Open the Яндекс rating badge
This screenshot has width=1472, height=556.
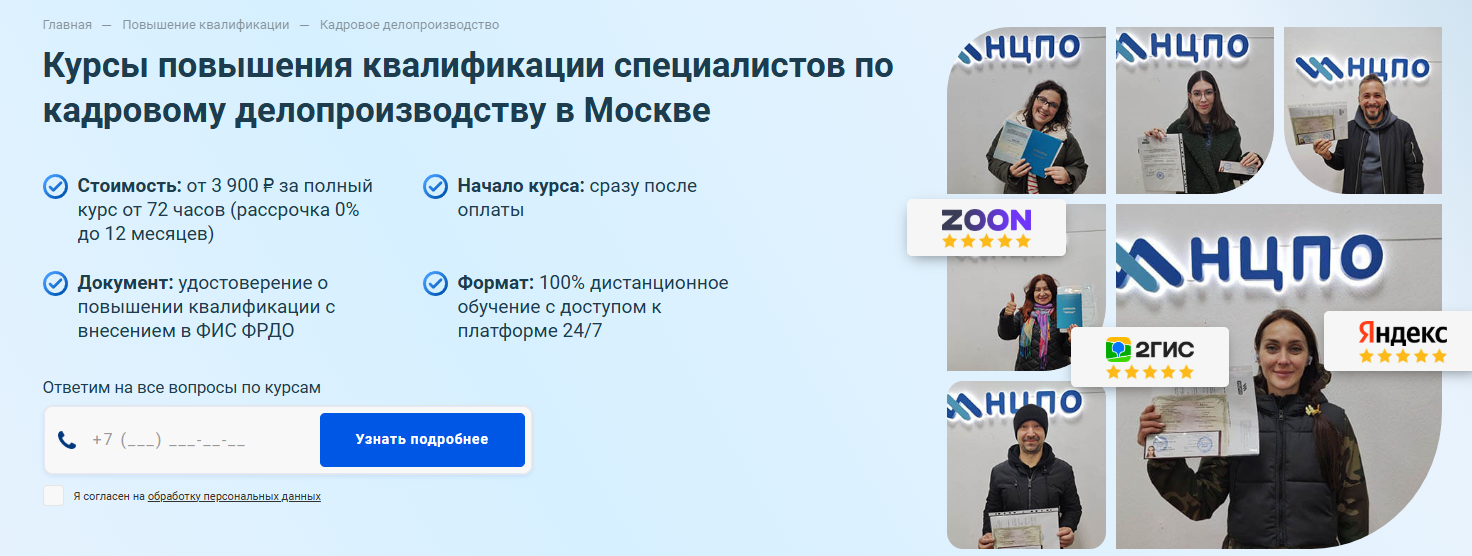click(1401, 340)
